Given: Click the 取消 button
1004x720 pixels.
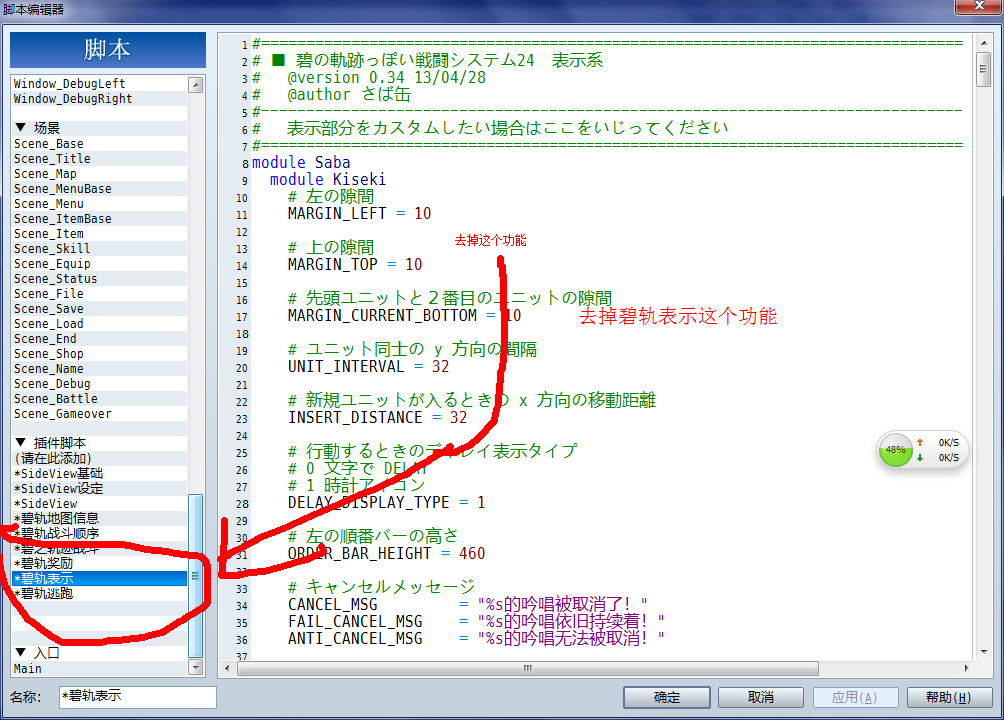Looking at the screenshot, I should [x=761, y=697].
